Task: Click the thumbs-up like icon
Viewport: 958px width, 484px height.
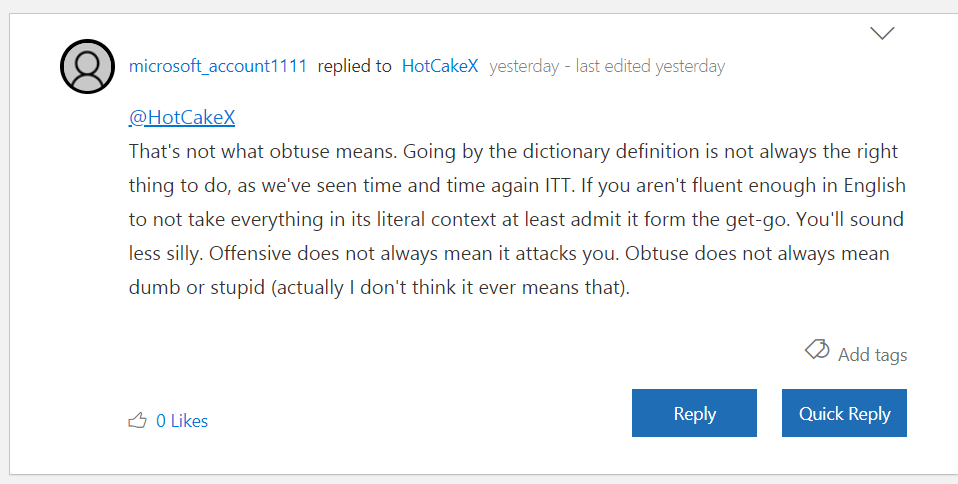Action: (137, 420)
